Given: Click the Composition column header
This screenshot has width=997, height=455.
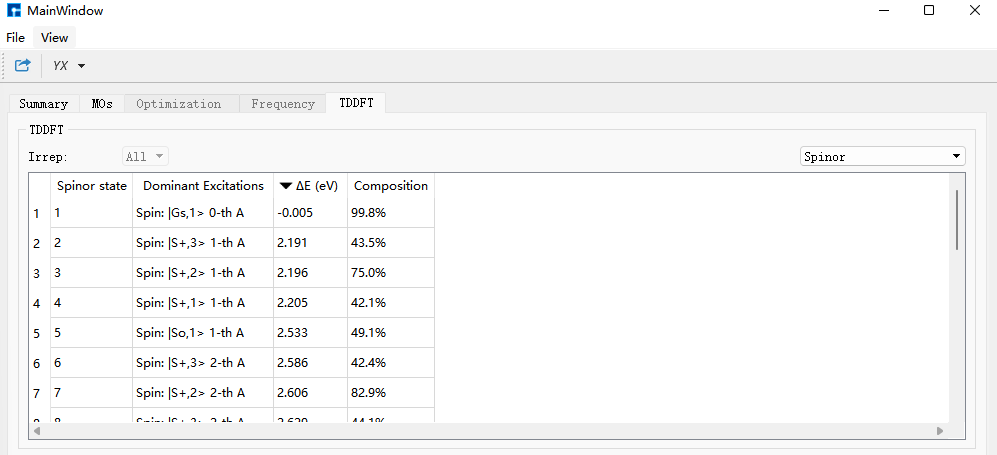Looking at the screenshot, I should tap(391, 186).
